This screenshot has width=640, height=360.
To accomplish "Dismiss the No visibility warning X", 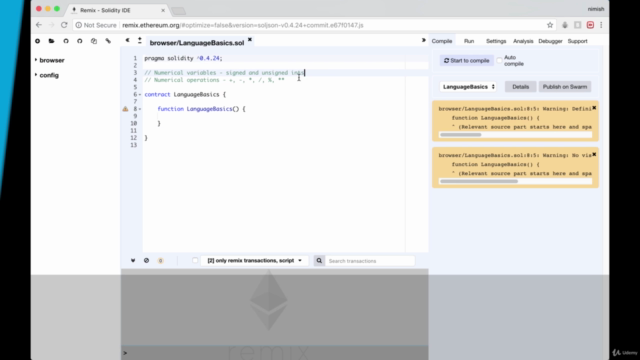I will pyautogui.click(x=594, y=154).
